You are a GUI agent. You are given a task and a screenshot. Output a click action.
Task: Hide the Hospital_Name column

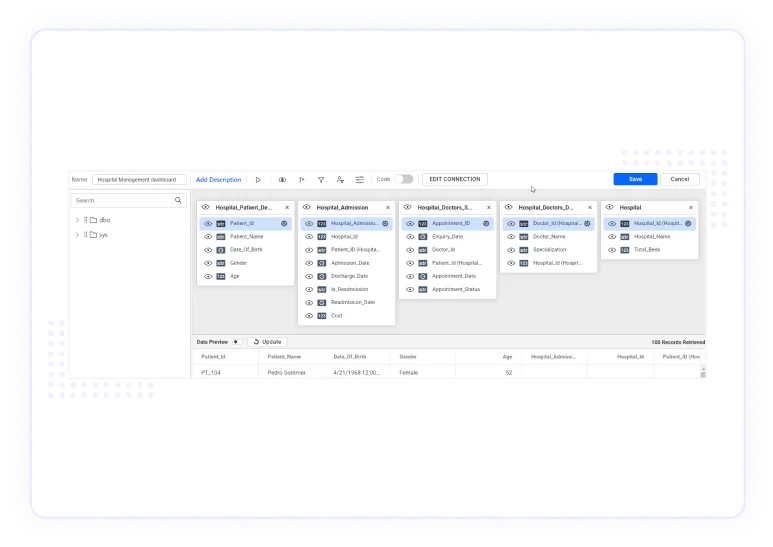click(x=612, y=237)
